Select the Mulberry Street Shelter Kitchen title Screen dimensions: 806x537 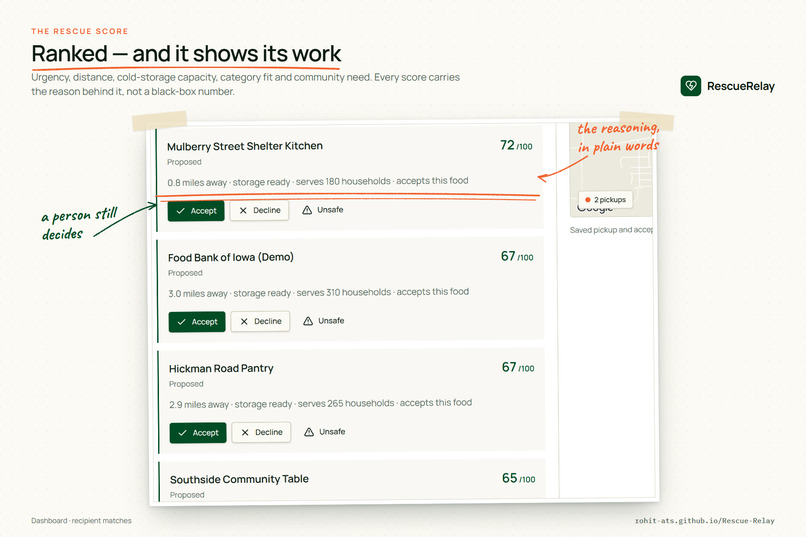245,146
